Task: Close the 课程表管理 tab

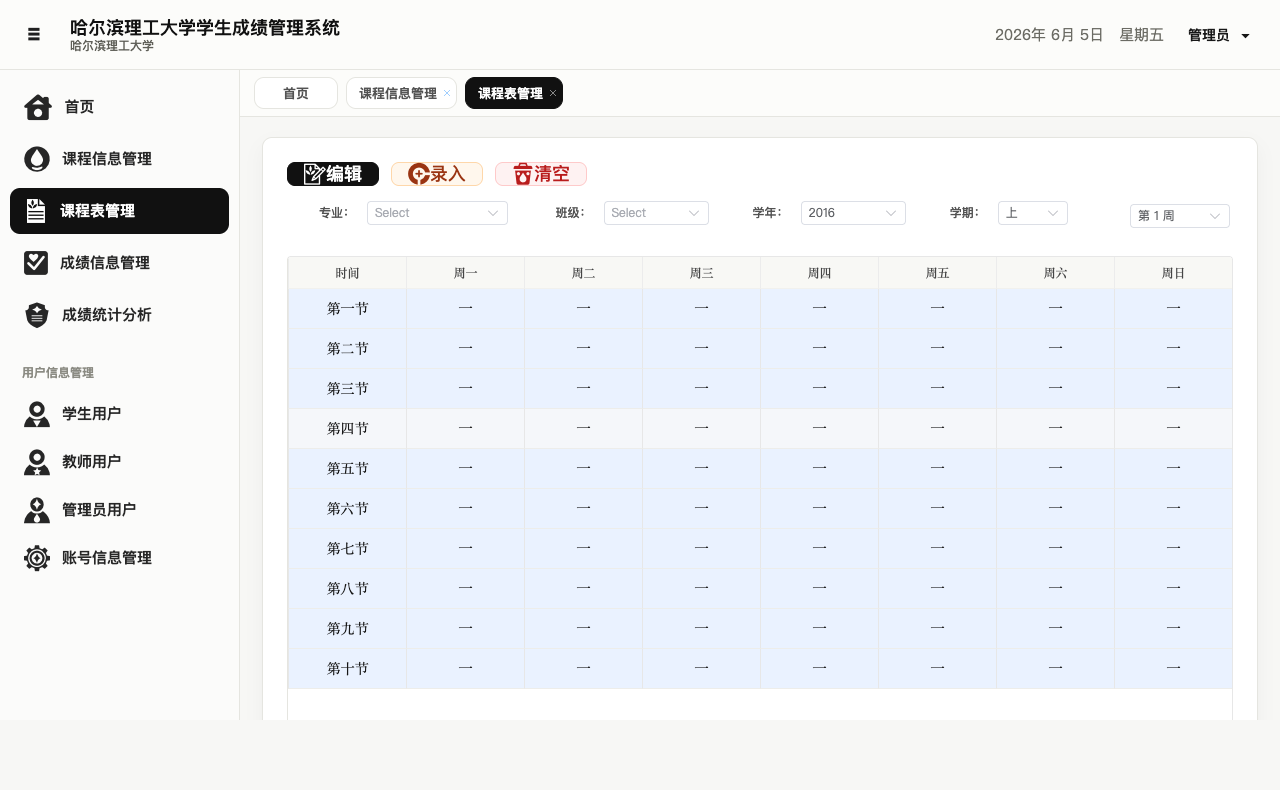Action: click(x=553, y=93)
